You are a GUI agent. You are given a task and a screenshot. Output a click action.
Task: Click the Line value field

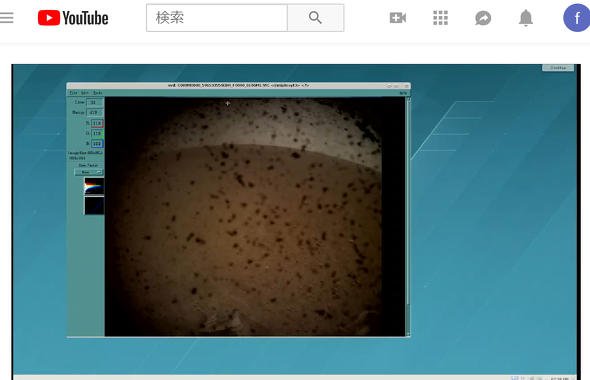[x=95, y=102]
